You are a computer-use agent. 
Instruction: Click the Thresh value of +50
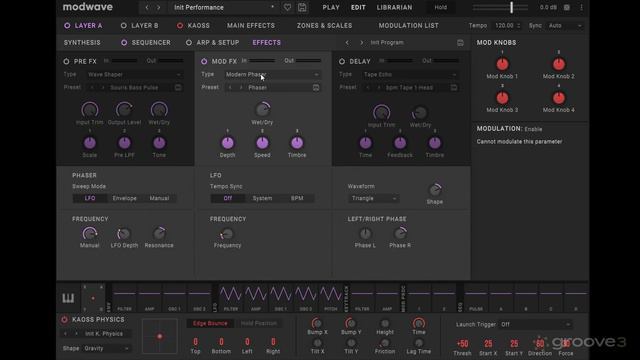coord(462,344)
